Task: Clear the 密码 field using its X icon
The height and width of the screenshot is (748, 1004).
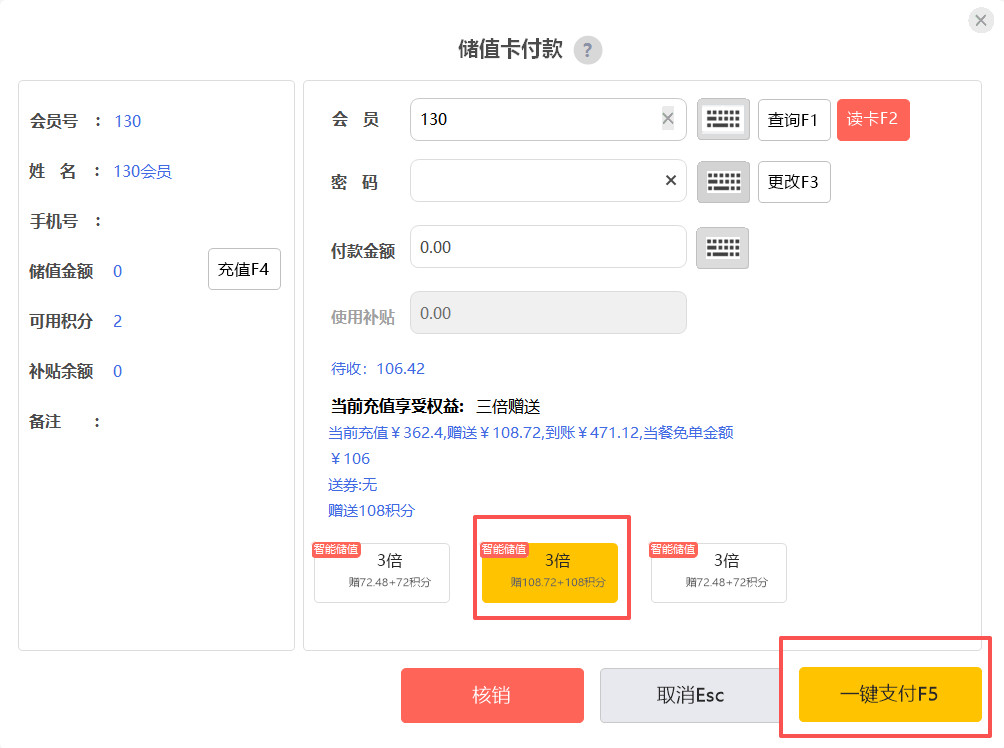Action: pyautogui.click(x=671, y=181)
